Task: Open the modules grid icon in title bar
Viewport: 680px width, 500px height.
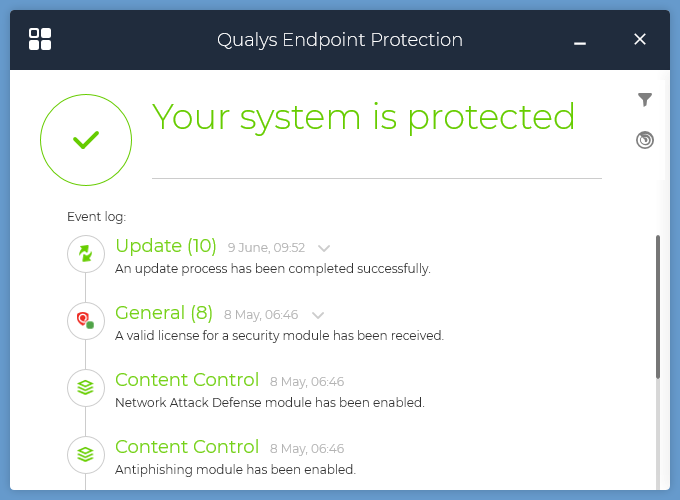Action: (40, 39)
